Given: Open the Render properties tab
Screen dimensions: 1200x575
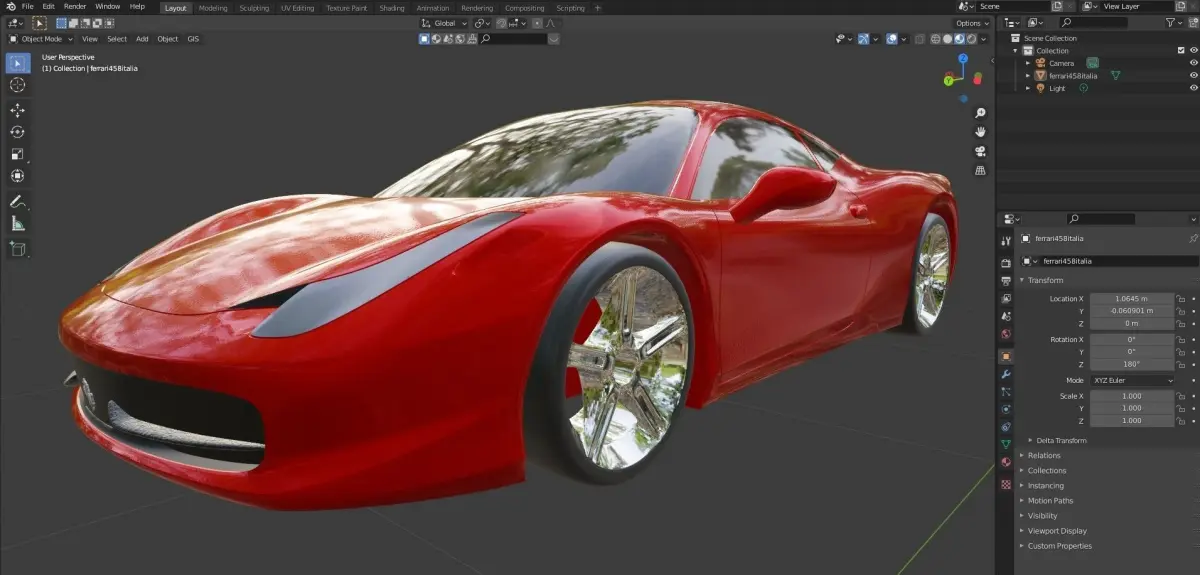Looking at the screenshot, I should pyautogui.click(x=1006, y=264).
